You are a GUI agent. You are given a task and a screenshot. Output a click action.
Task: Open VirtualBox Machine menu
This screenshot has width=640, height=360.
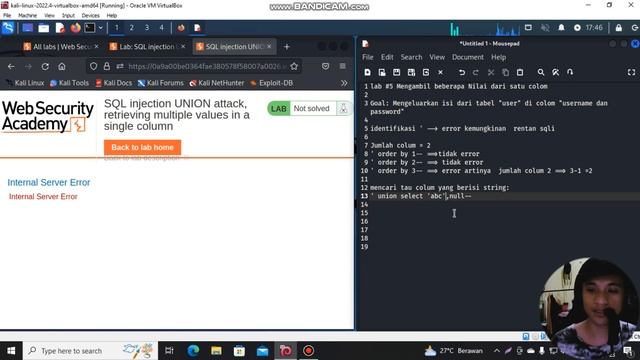click(27, 16)
